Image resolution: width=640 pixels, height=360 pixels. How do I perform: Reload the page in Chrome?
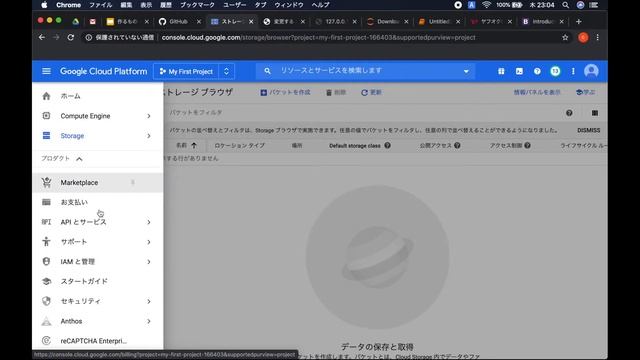tap(71, 38)
